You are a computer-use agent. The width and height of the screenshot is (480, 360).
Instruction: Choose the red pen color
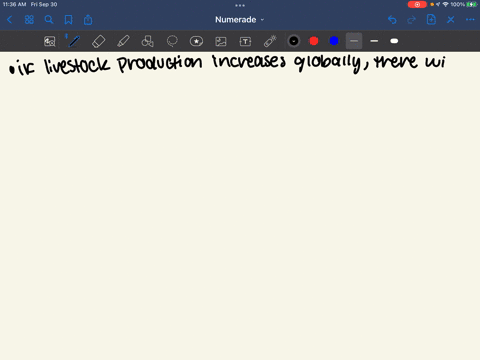(x=314, y=41)
